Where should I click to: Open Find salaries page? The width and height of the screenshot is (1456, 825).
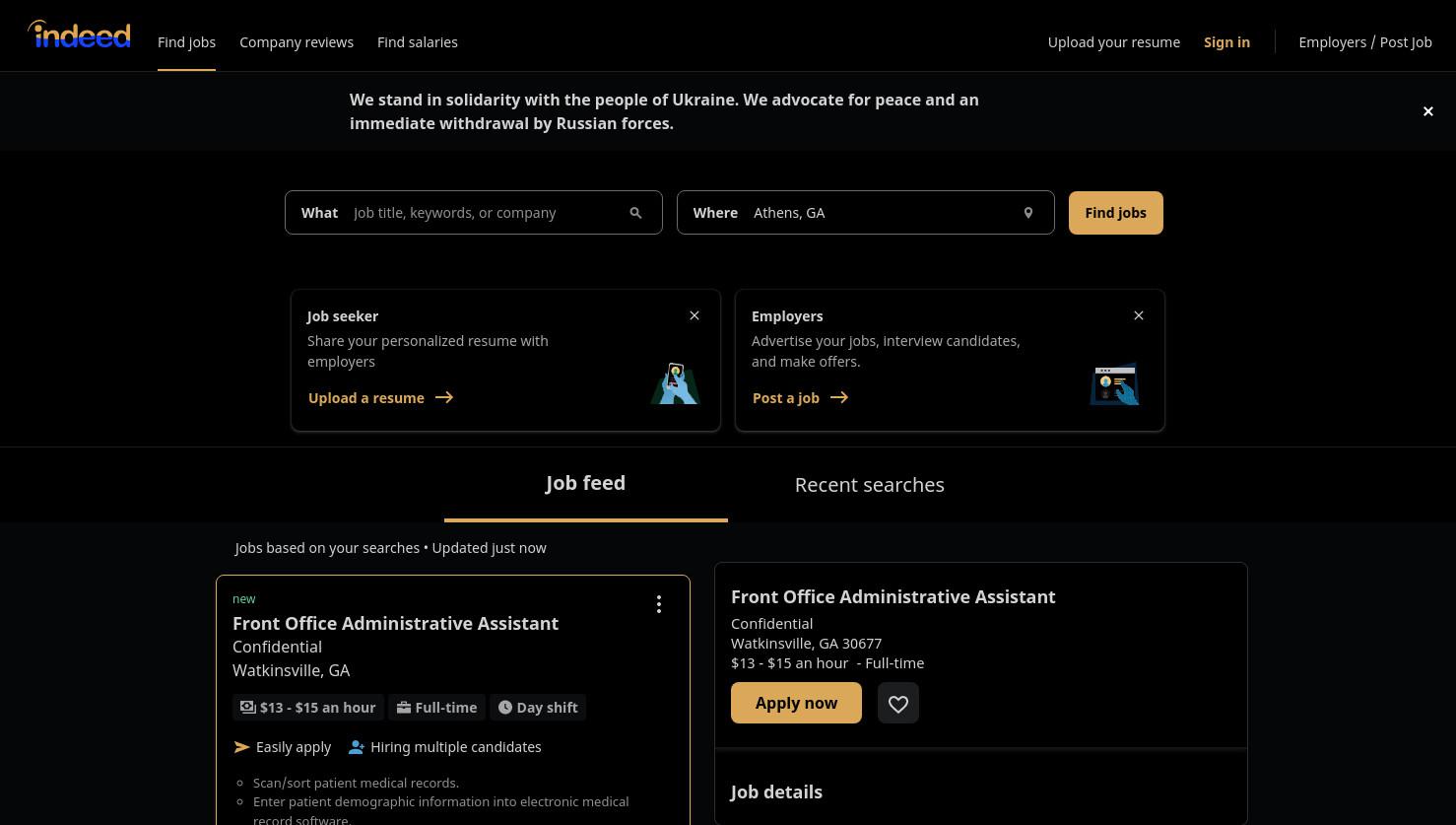[418, 42]
